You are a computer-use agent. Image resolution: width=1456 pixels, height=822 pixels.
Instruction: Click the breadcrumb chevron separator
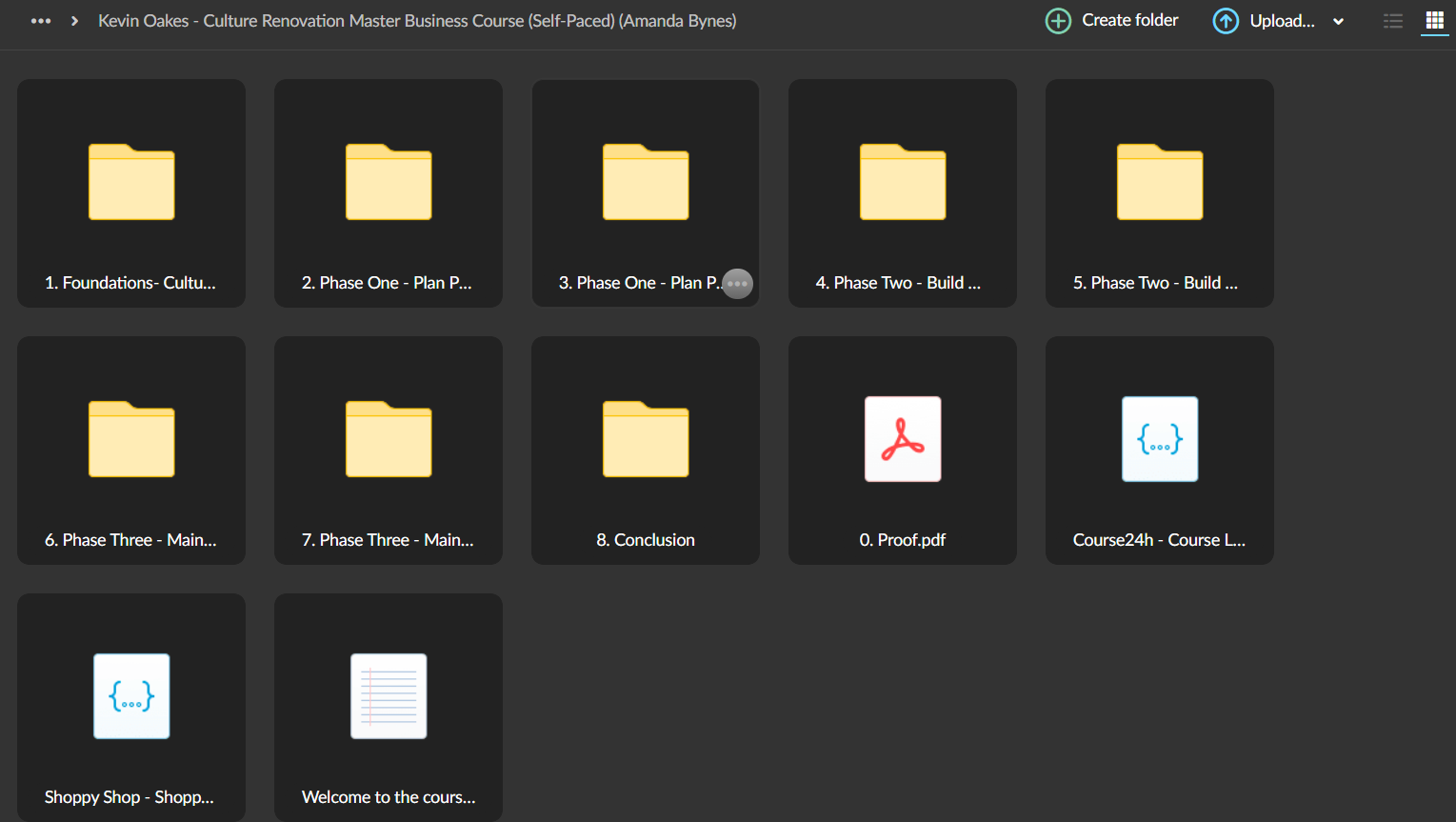tap(74, 21)
